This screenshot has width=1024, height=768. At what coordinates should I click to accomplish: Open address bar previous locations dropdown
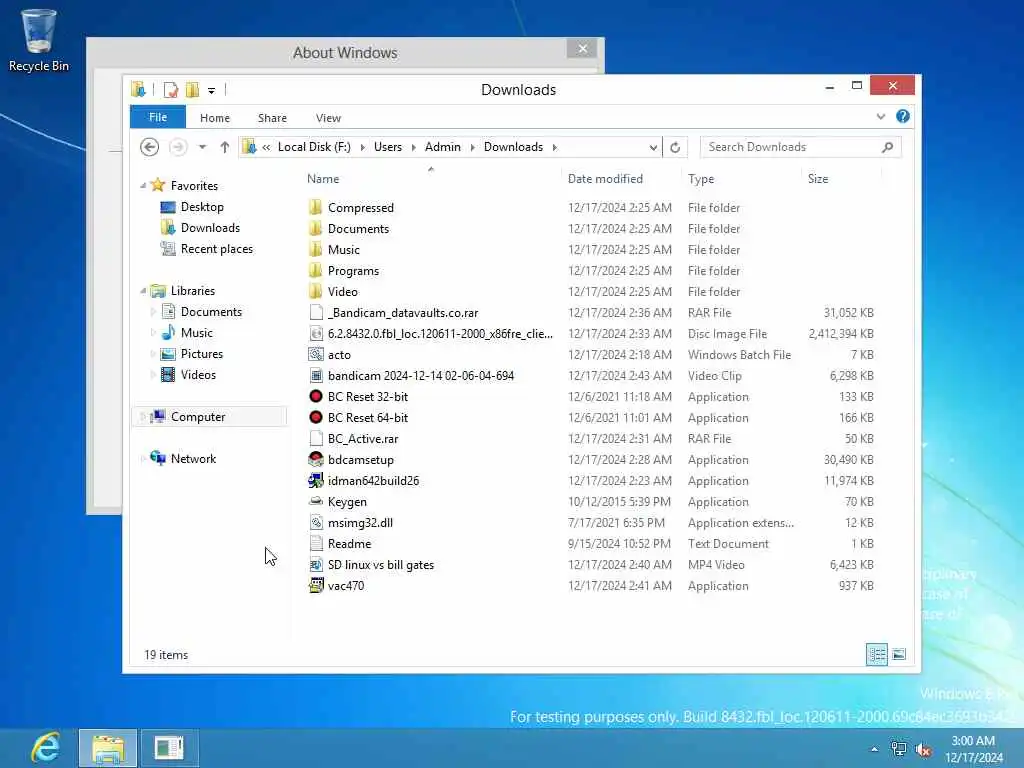(653, 147)
